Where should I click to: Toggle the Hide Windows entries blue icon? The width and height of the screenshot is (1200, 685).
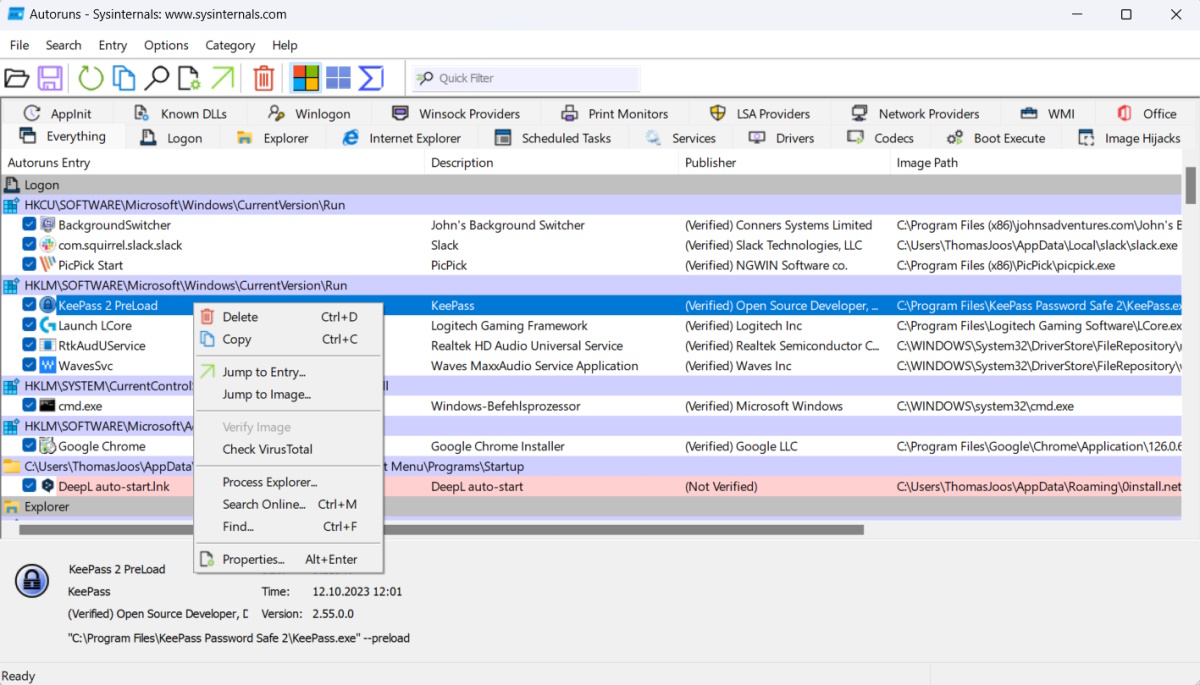(x=338, y=78)
